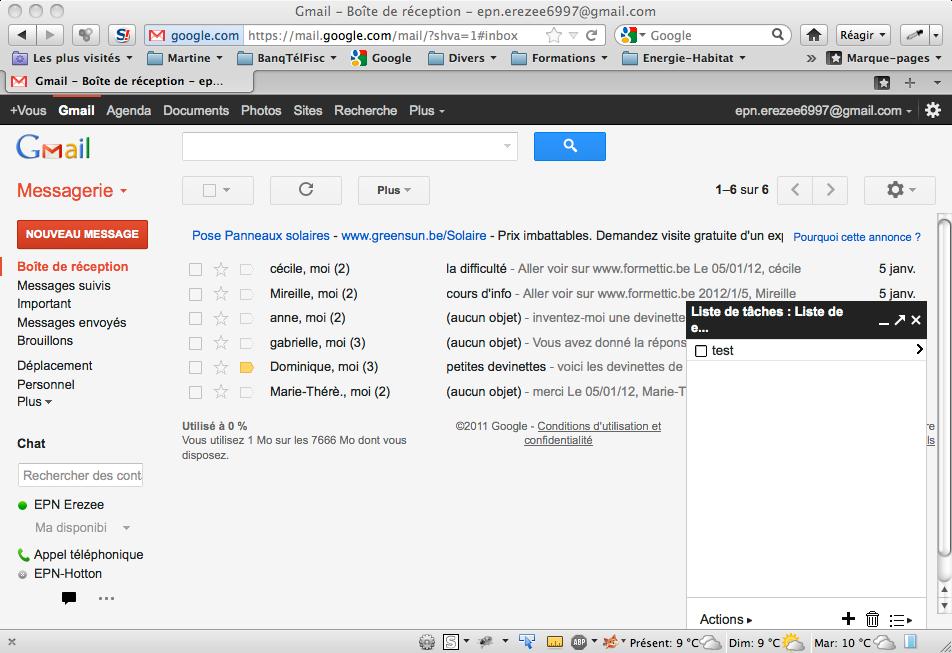The width and height of the screenshot is (952, 653).
Task: Open Messages envoyés folder
Action: pyautogui.click(x=72, y=322)
